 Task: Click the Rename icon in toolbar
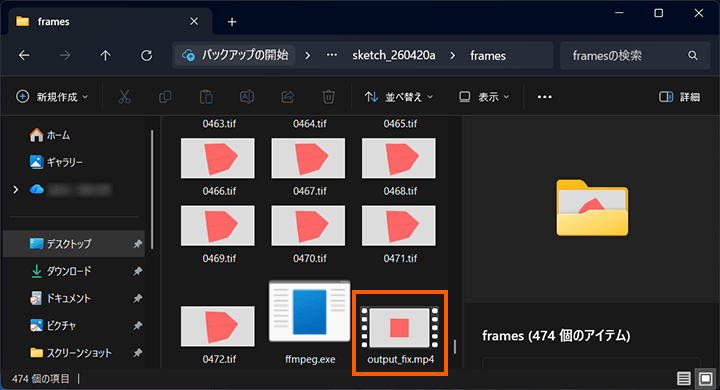click(247, 96)
